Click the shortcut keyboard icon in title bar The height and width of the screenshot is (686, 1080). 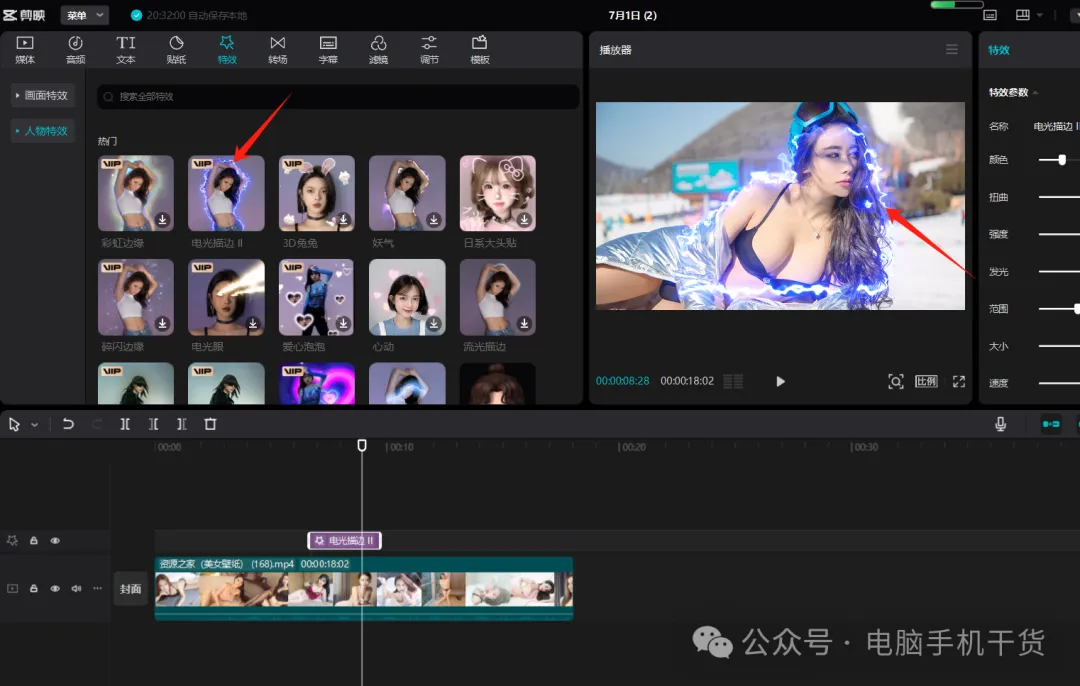pos(990,15)
